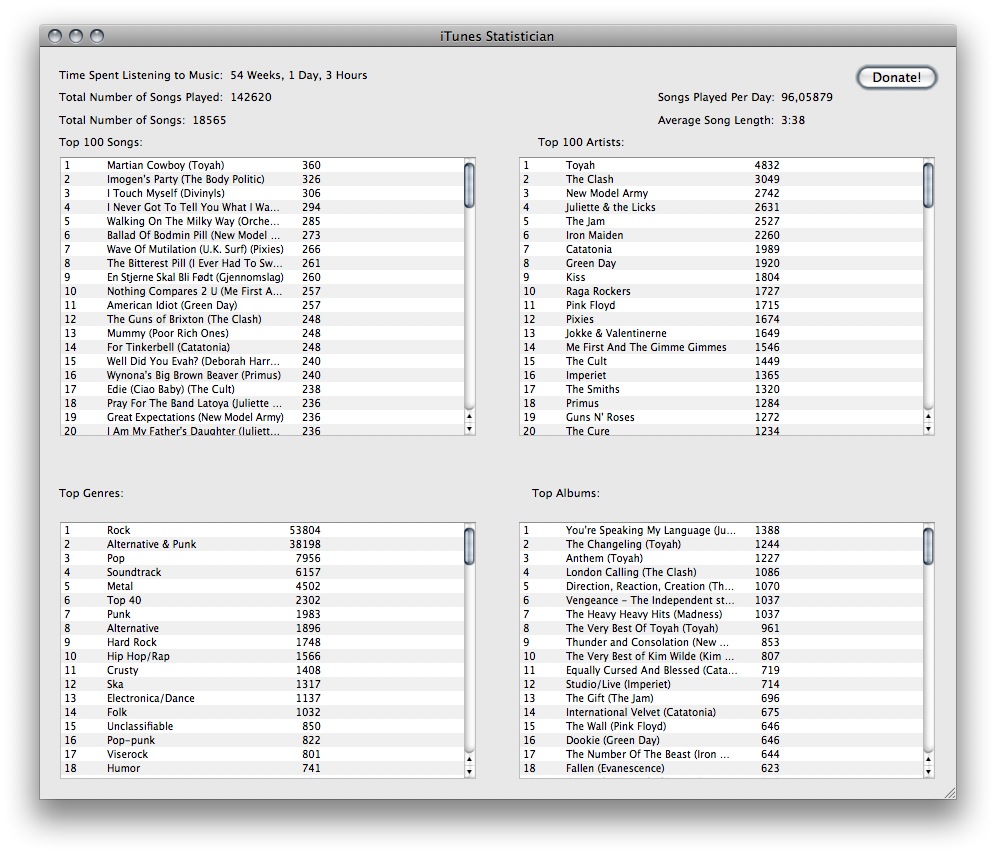Click scroll up arrow in Top Albums list

[928, 759]
